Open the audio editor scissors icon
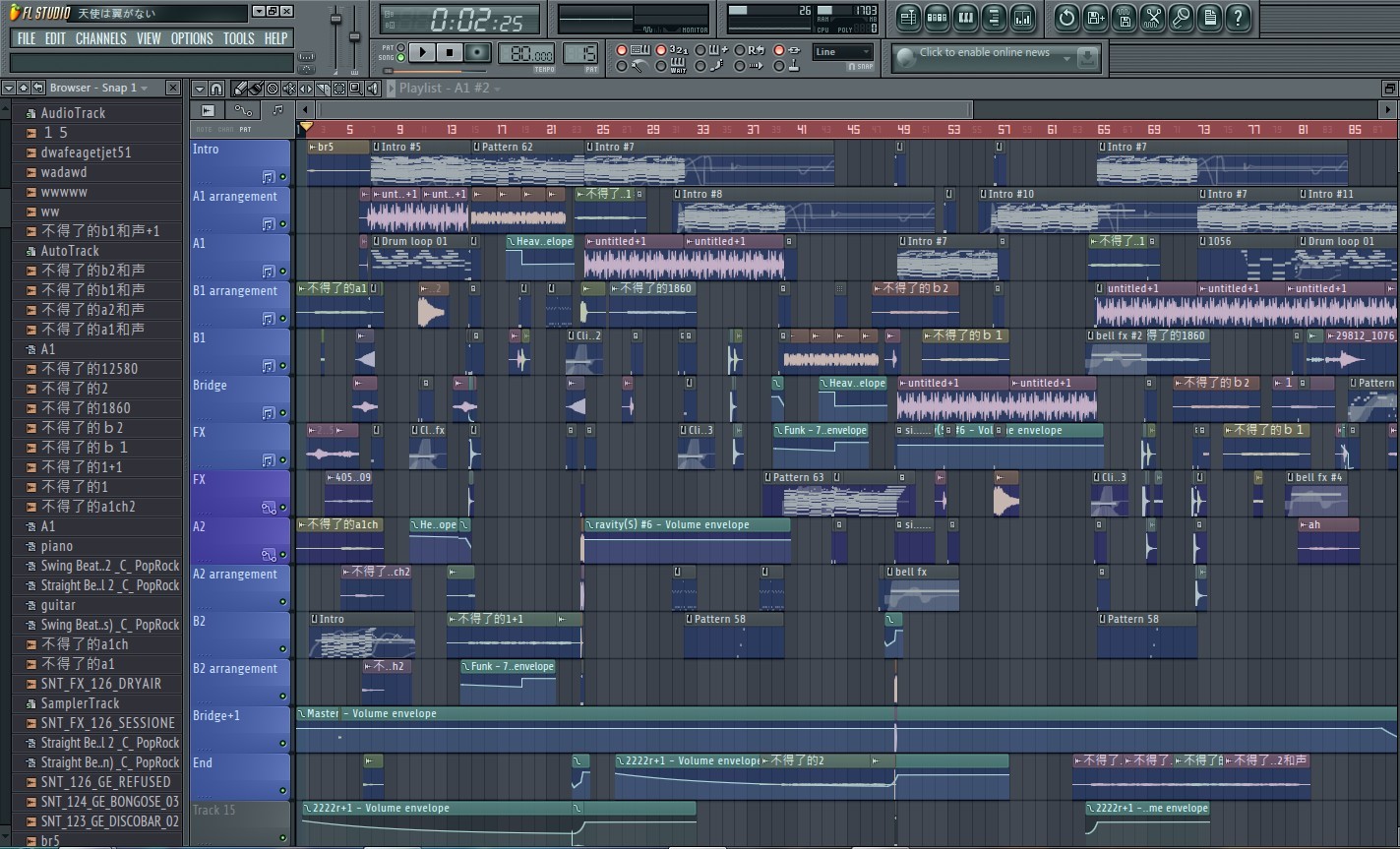This screenshot has width=1400, height=849. (x=1152, y=18)
